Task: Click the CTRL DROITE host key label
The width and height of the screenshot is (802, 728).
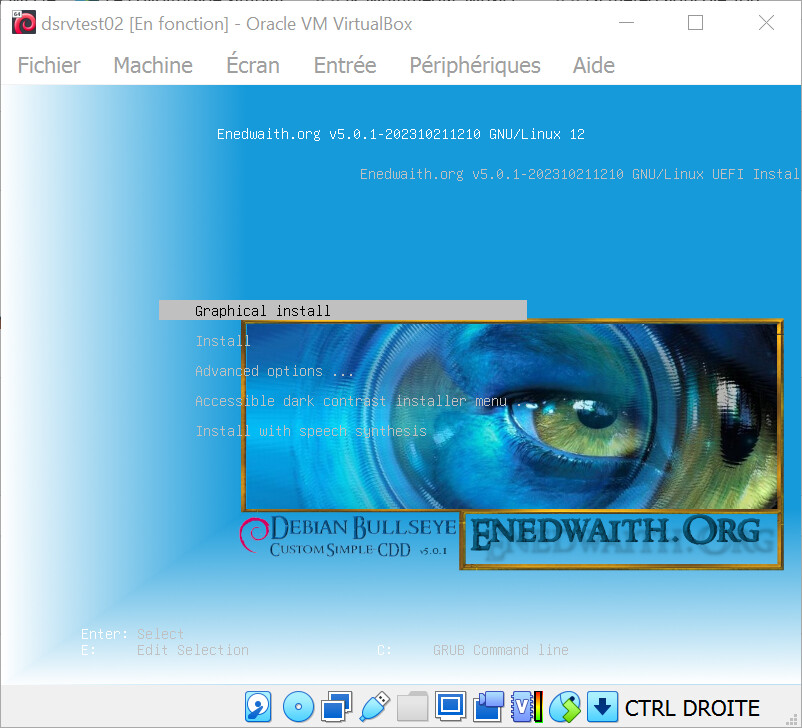Action: [692, 708]
